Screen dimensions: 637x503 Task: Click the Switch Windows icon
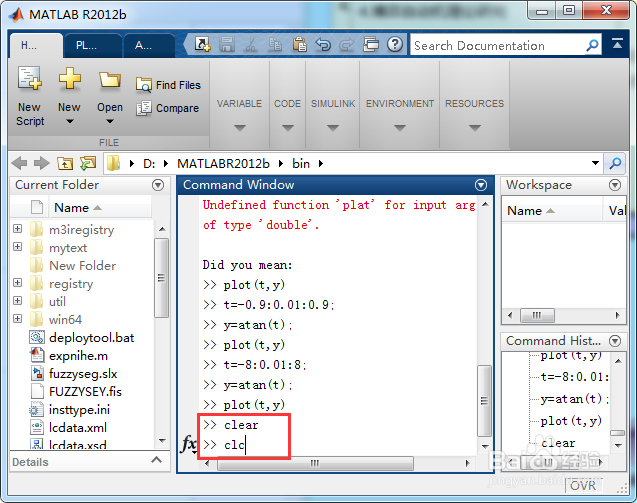pos(370,44)
